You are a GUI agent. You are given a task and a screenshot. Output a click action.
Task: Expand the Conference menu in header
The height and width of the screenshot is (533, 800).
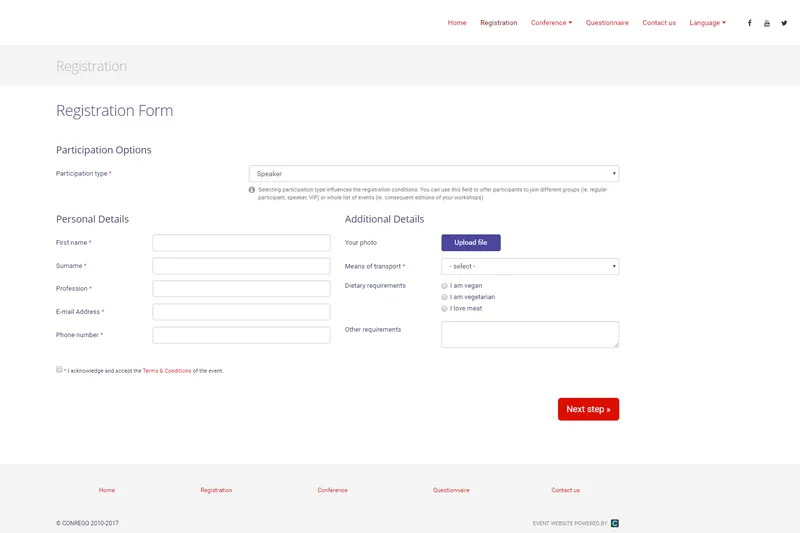click(x=551, y=23)
